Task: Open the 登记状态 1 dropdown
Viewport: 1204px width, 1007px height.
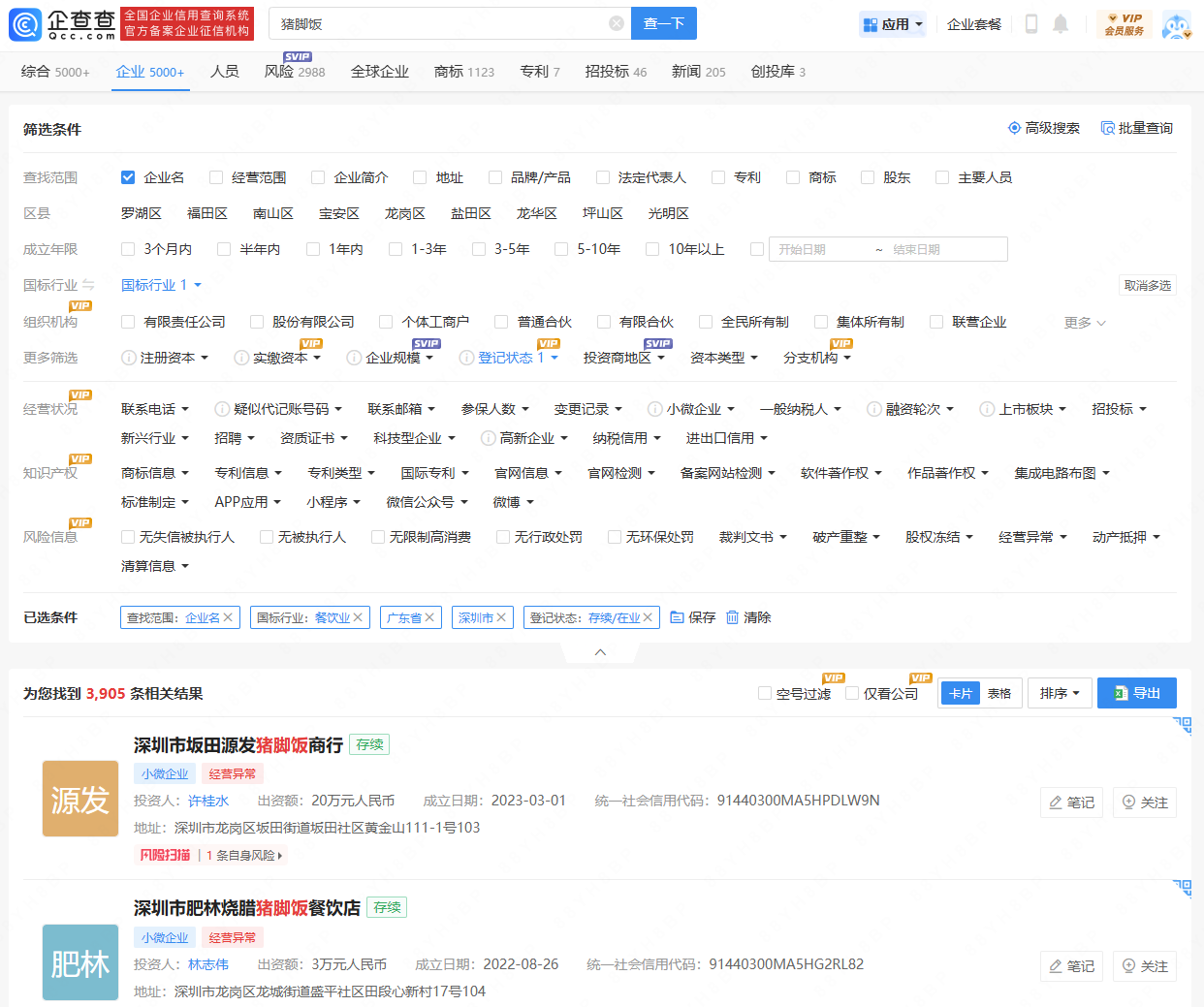Action: [518, 358]
